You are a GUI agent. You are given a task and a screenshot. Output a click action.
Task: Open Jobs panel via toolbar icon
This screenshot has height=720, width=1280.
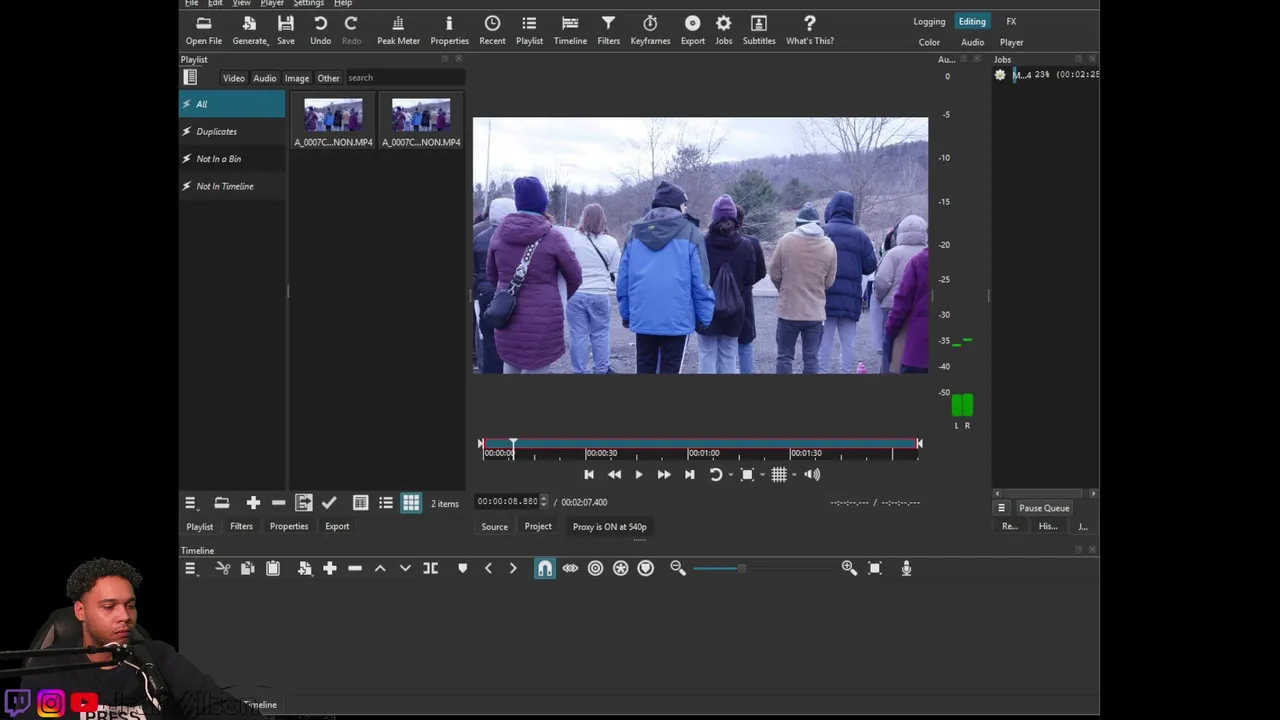[724, 30]
